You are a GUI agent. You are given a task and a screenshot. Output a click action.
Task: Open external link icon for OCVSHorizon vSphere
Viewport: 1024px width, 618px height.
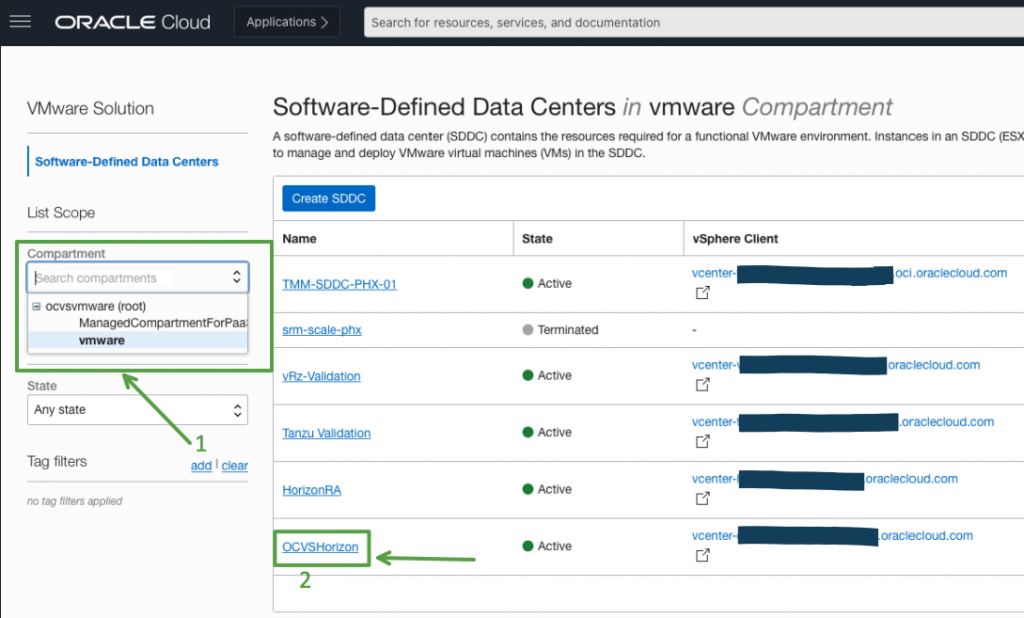(x=702, y=556)
